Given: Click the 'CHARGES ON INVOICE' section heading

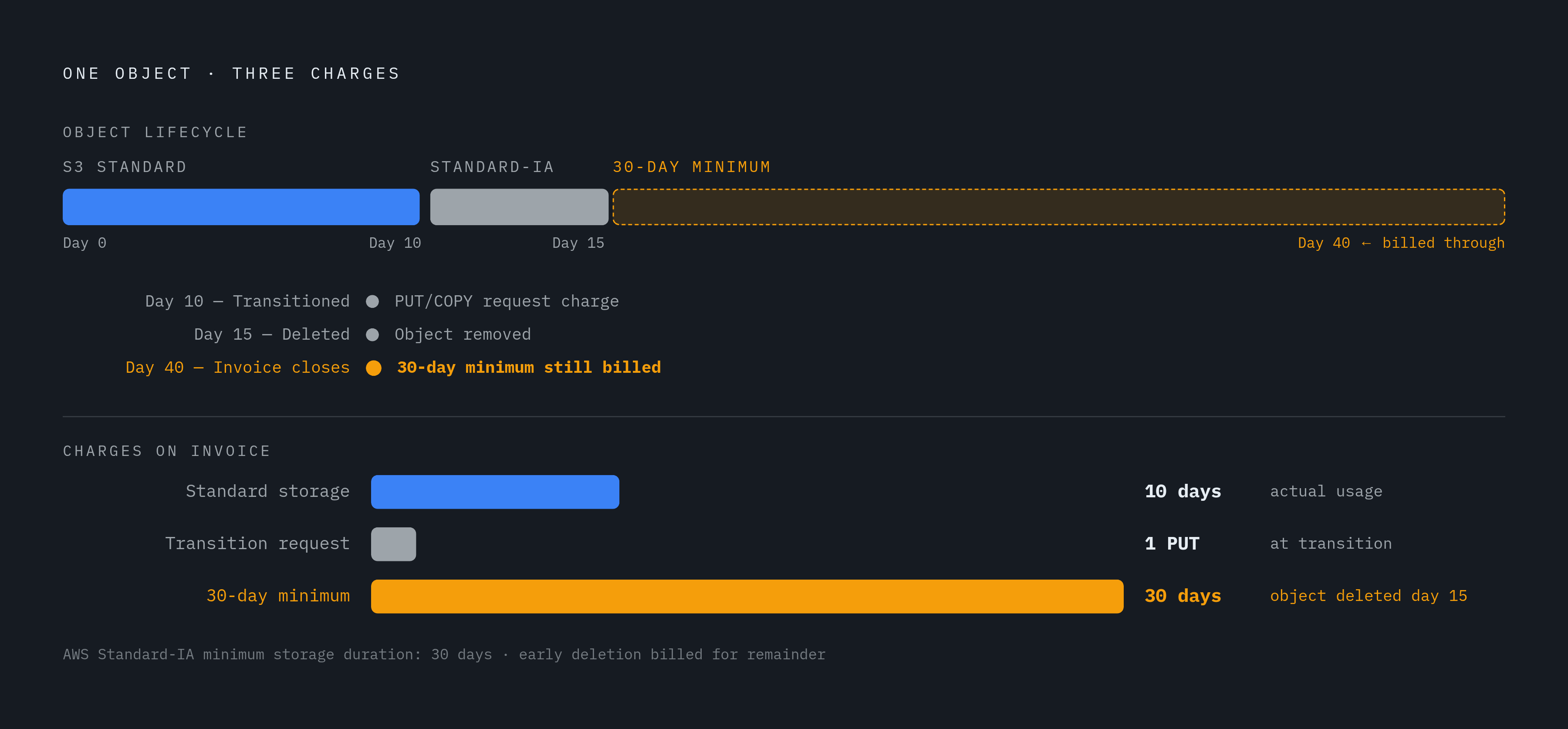Looking at the screenshot, I should (167, 451).
